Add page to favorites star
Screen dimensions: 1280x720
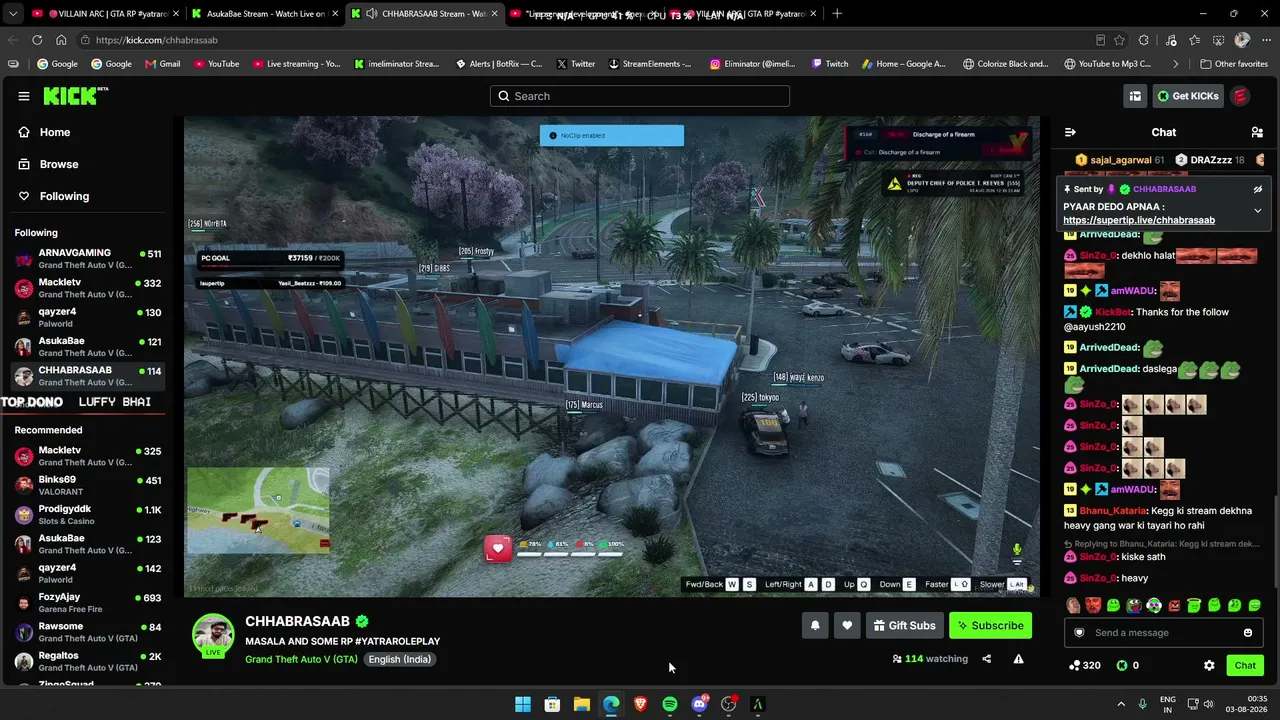(x=1119, y=40)
